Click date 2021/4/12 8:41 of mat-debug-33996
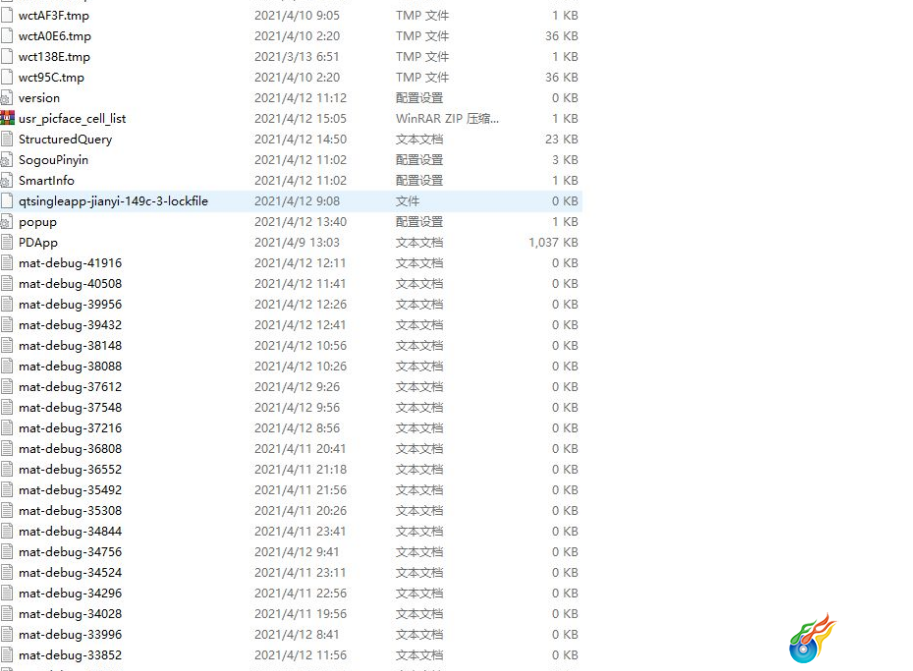The width and height of the screenshot is (913, 671). click(x=297, y=635)
